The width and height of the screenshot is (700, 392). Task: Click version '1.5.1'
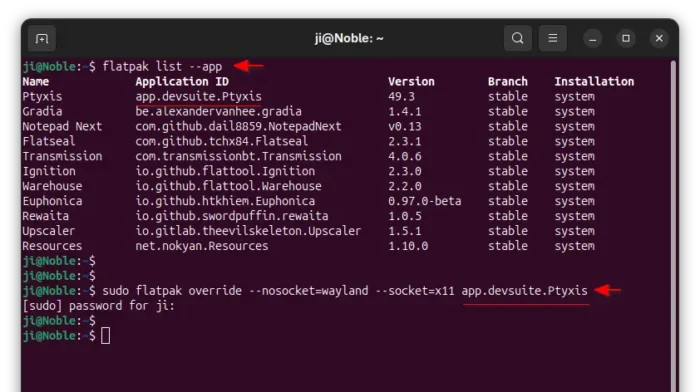(x=404, y=231)
